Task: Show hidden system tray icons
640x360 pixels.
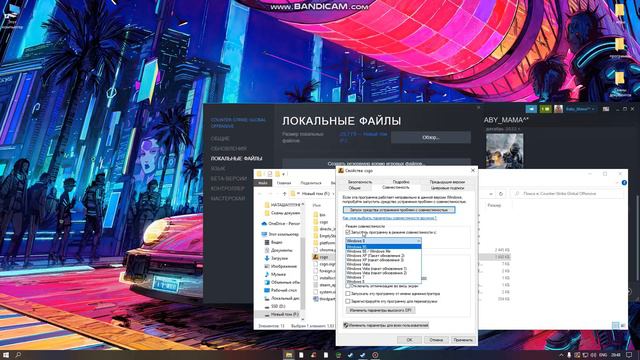Action: 561,355
